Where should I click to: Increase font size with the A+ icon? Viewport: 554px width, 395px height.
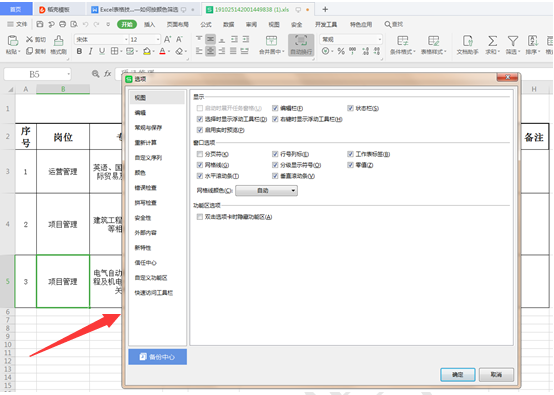pyautogui.click(x=167, y=39)
